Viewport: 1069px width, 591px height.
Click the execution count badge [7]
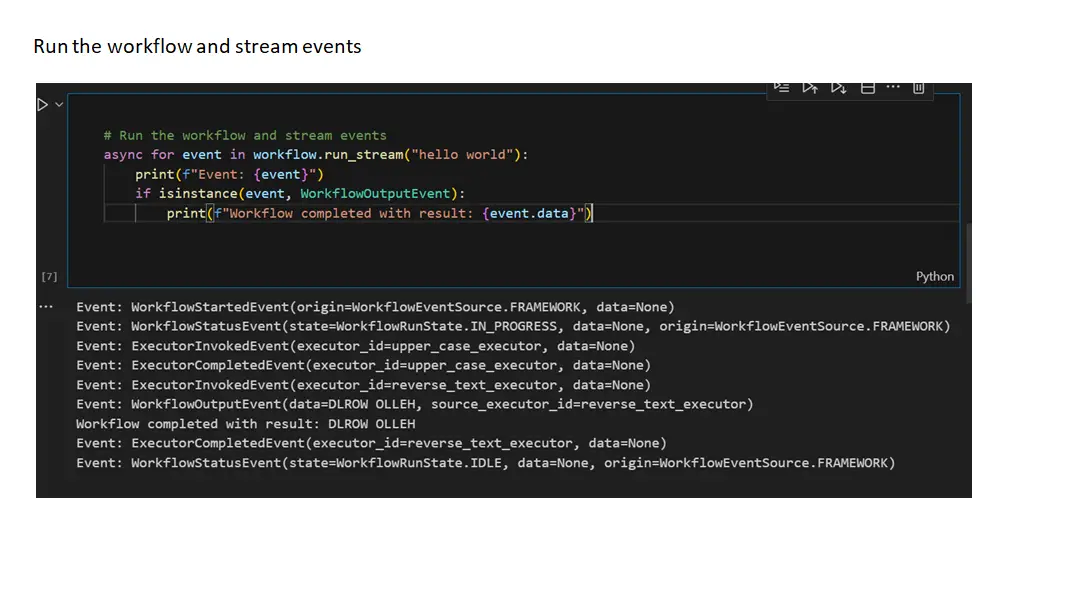point(48,276)
